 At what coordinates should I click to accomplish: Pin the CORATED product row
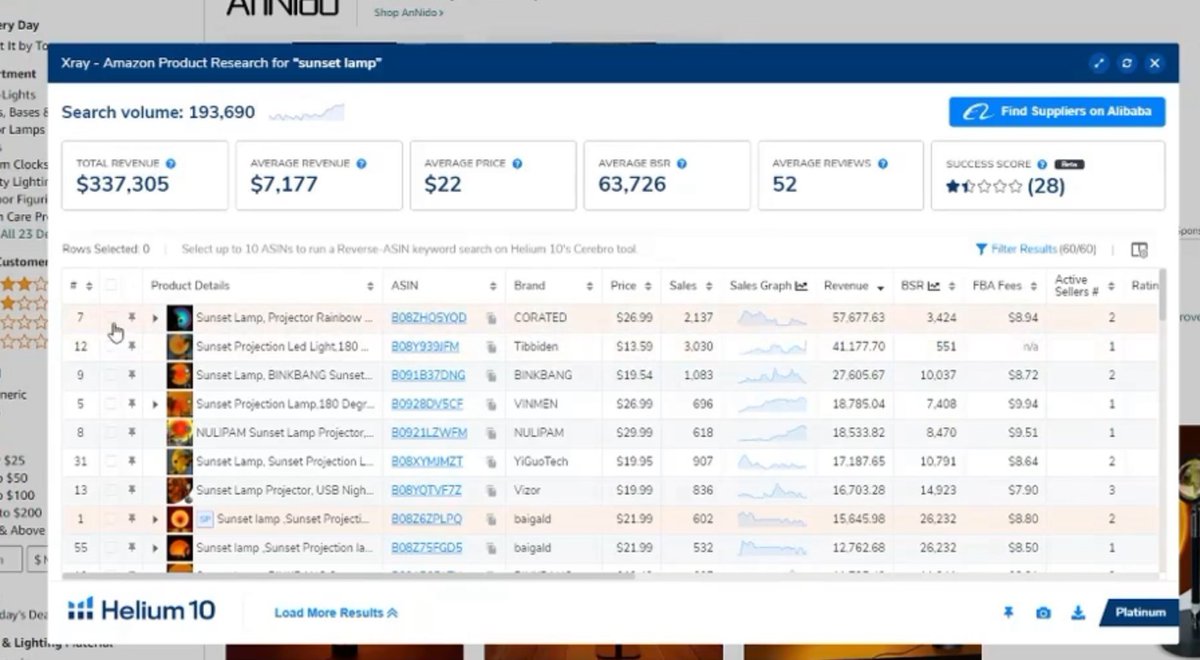pos(131,317)
